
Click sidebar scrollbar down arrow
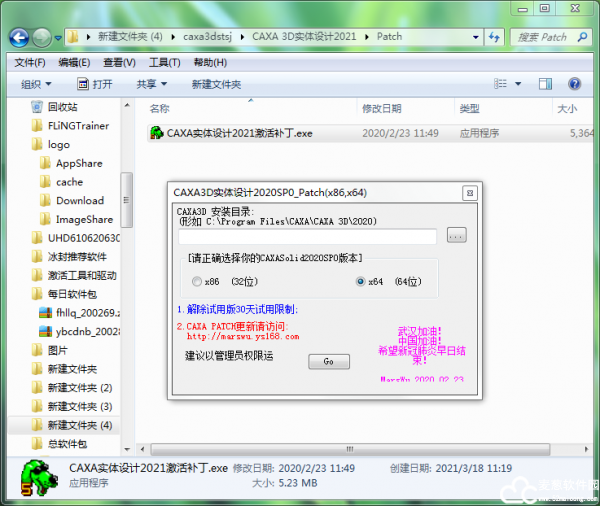(x=127, y=450)
